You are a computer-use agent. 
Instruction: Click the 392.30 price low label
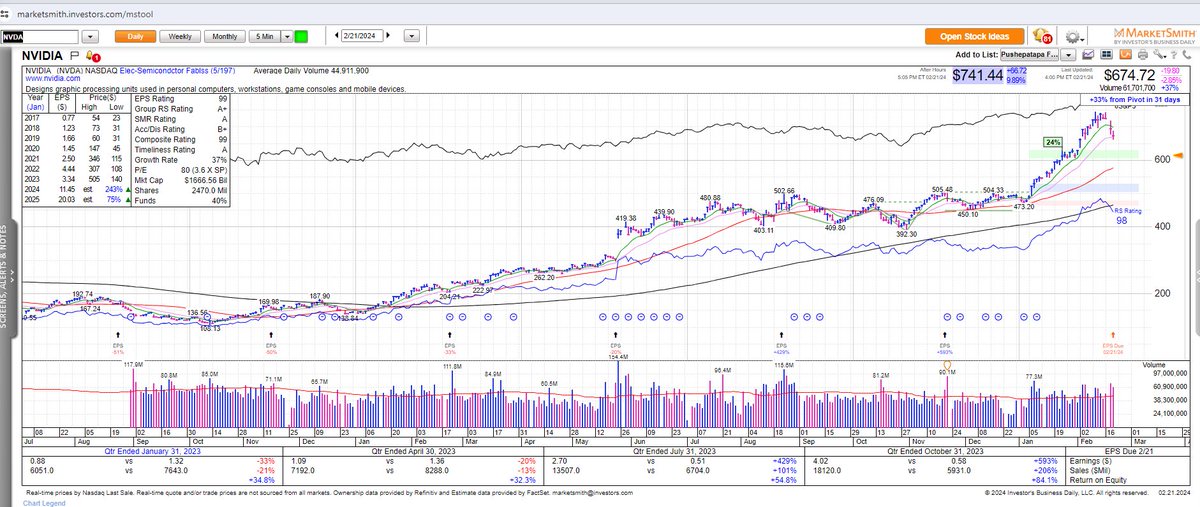click(907, 234)
